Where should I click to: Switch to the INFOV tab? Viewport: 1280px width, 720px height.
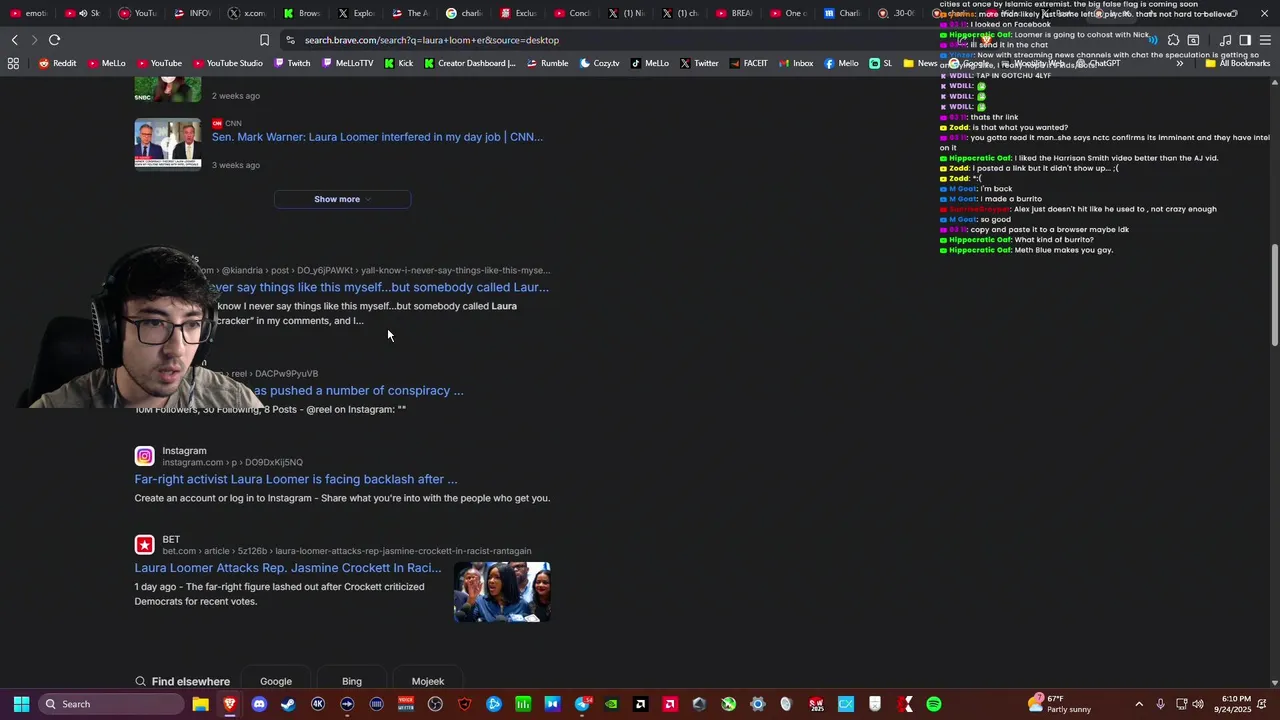[x=192, y=13]
